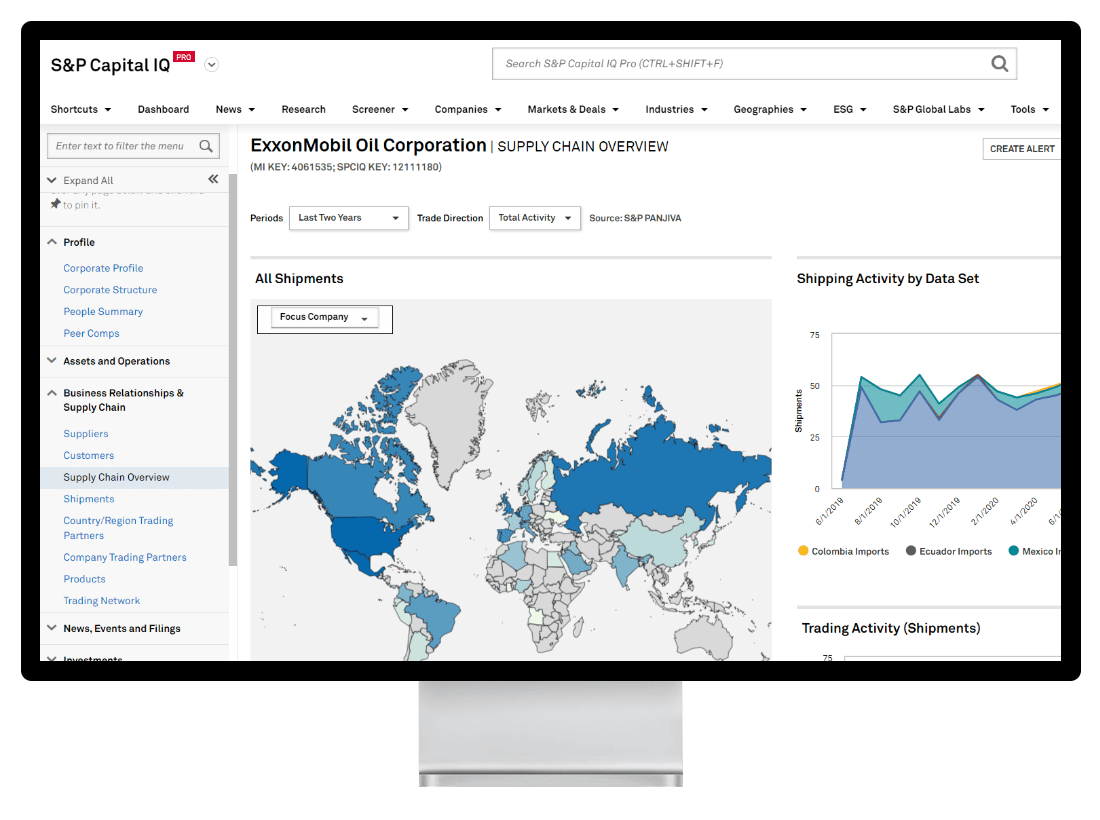Open the News menu
This screenshot has height=820, width=1100.
(235, 109)
